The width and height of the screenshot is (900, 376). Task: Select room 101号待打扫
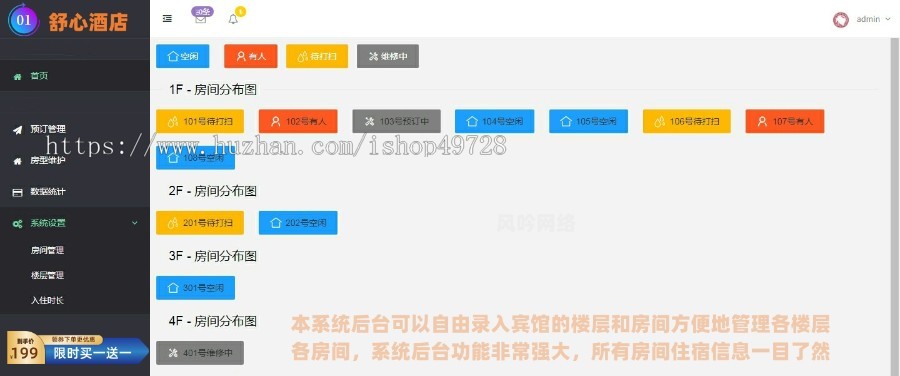point(200,121)
